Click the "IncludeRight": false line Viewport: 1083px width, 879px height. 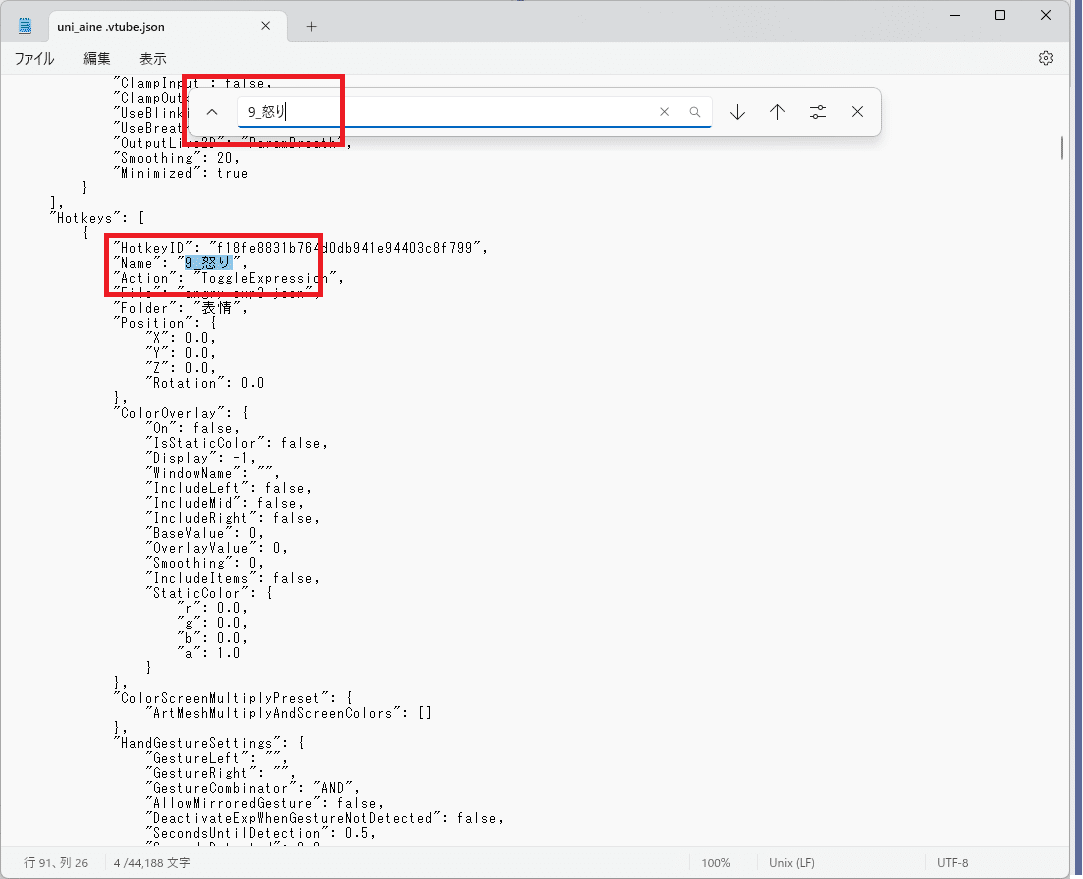click(233, 519)
